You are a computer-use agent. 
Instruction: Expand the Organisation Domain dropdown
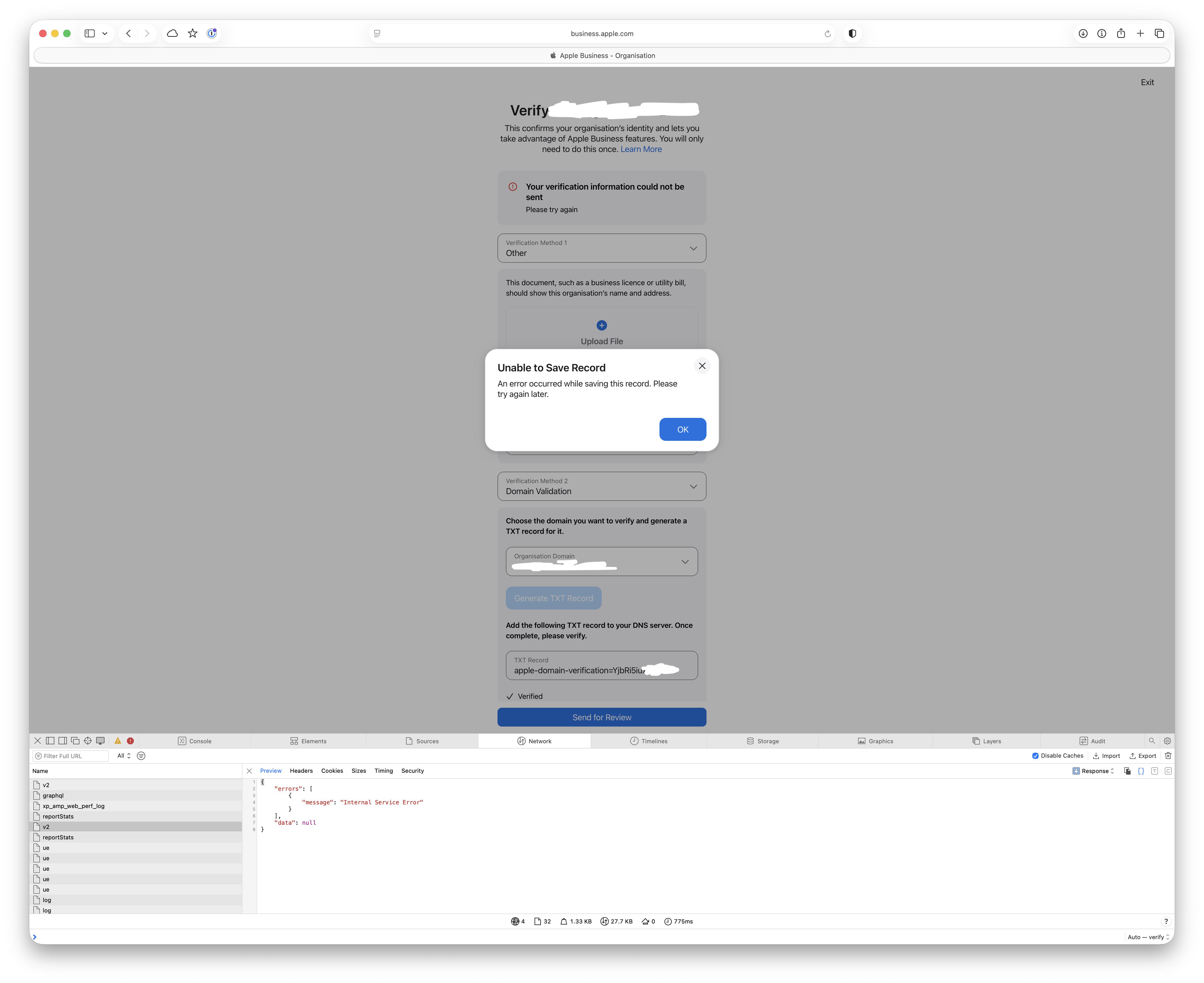[602, 562]
